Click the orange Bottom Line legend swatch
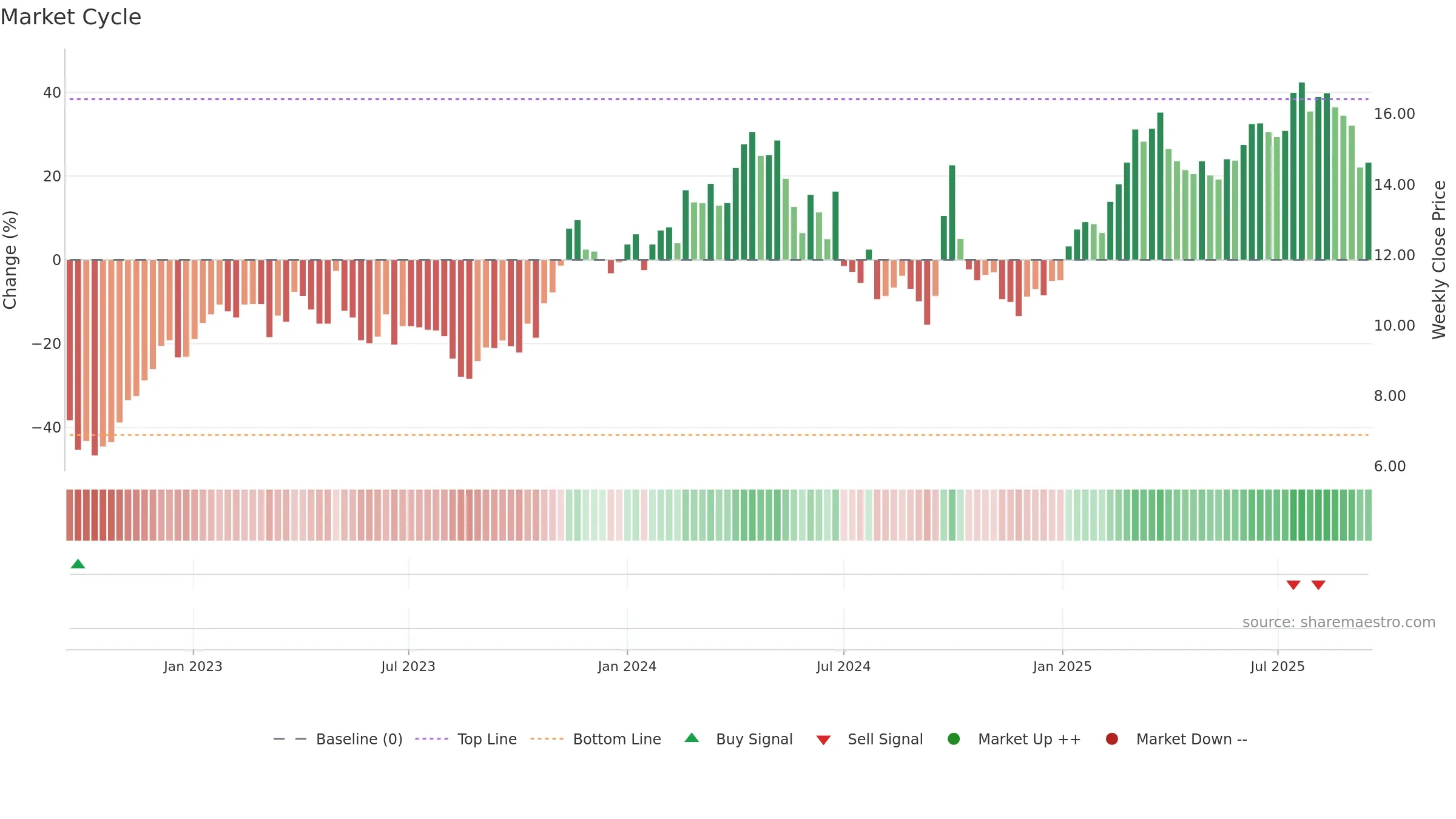 coord(547,739)
